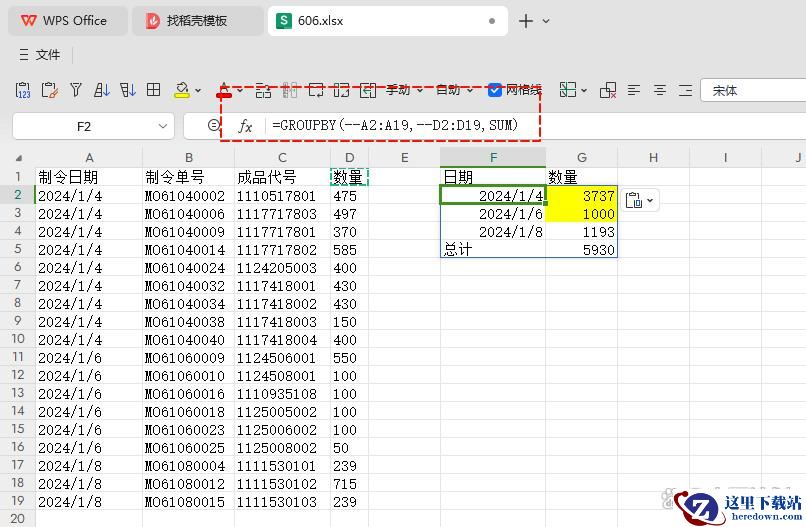Select column F header
Image resolution: width=806 pixels, height=527 pixels.
pos(493,158)
